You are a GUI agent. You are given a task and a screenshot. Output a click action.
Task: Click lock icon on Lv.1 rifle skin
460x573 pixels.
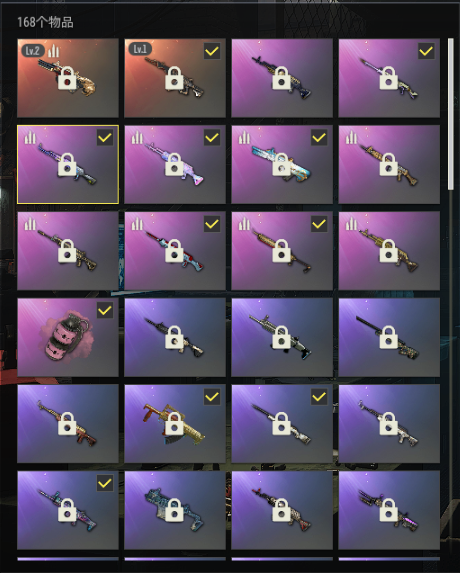pos(175,78)
